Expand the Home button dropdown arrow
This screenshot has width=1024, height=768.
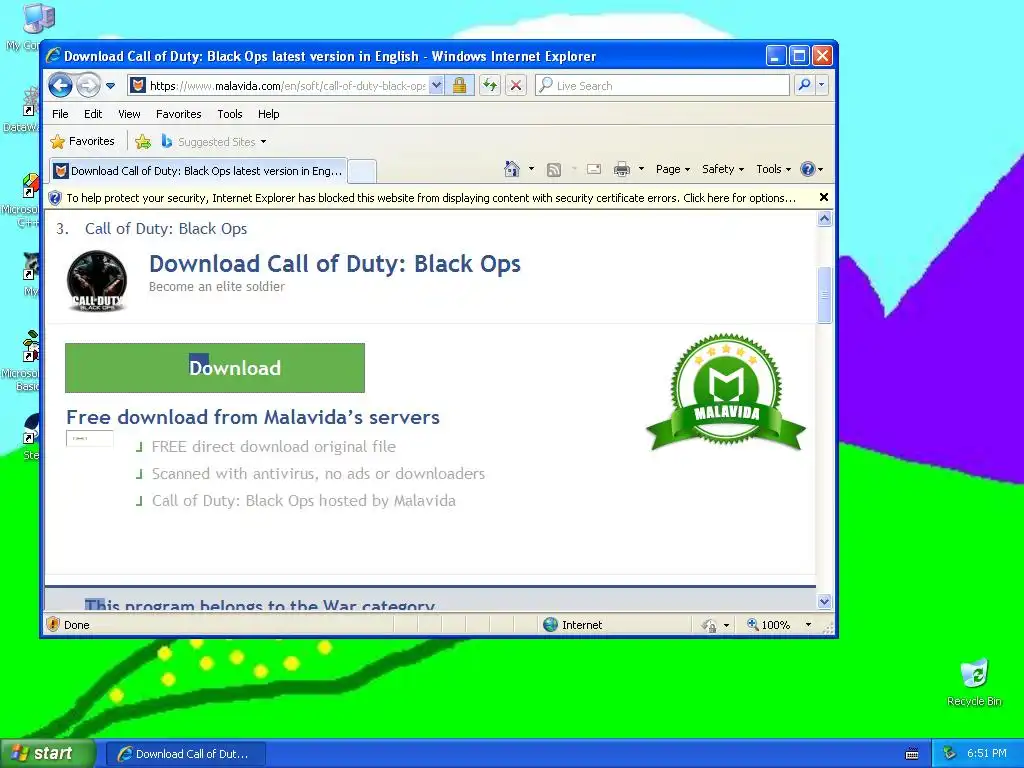point(531,169)
